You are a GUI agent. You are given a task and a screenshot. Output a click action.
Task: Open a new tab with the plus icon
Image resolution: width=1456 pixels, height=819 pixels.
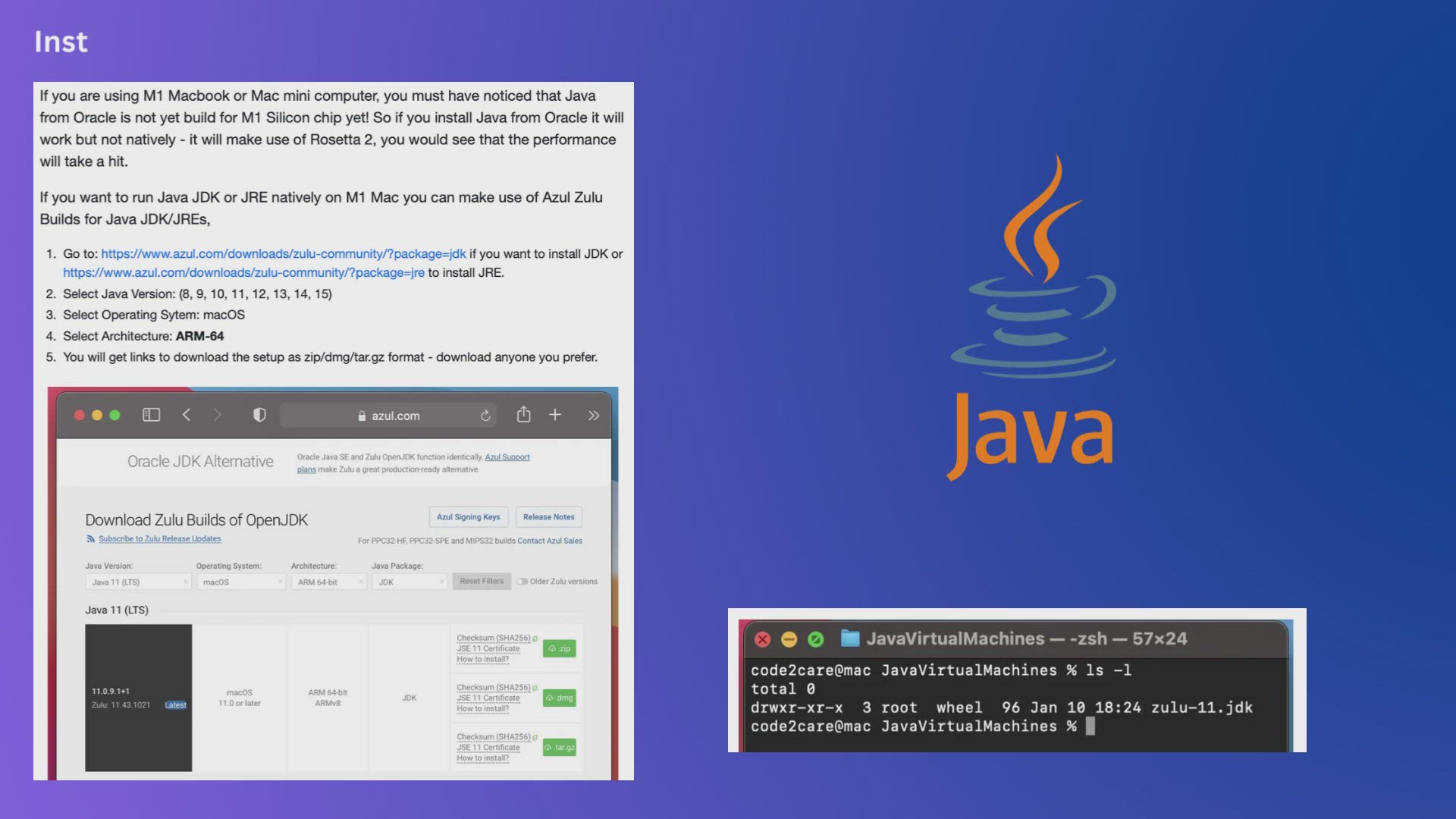coord(555,415)
